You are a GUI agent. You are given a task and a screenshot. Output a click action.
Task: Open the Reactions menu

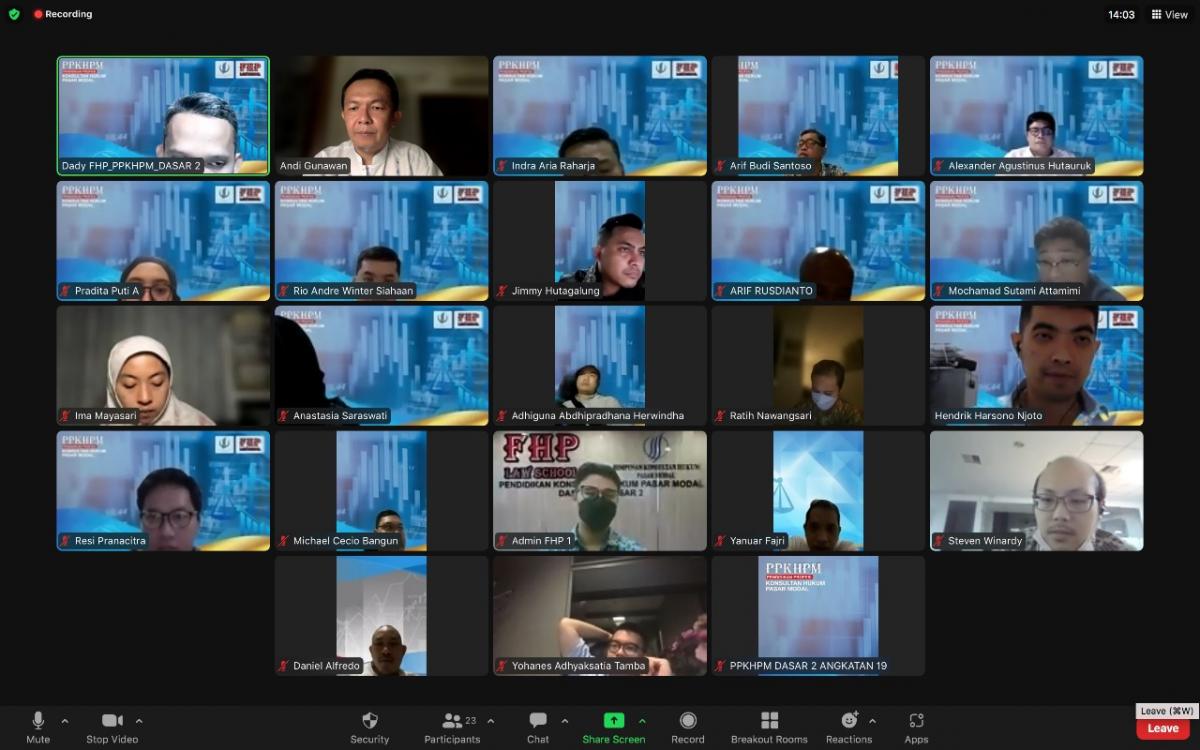849,721
